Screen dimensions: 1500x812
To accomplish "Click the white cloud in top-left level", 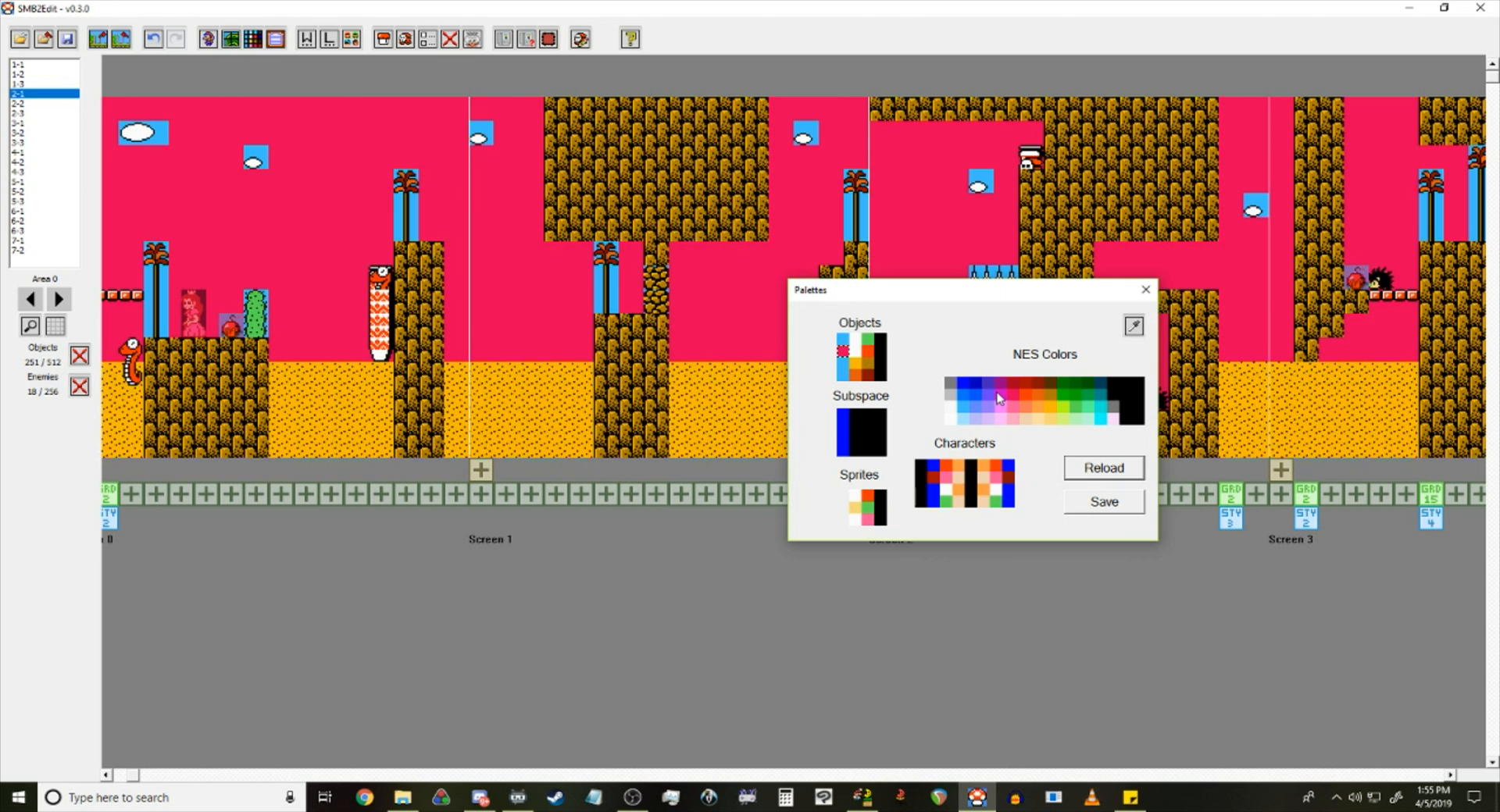I will coord(137,133).
